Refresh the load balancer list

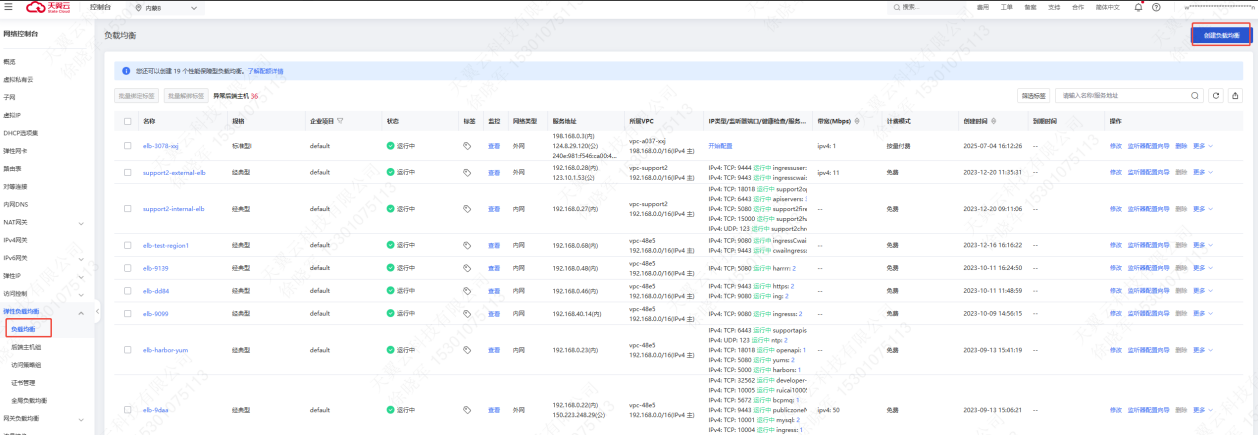1216,96
